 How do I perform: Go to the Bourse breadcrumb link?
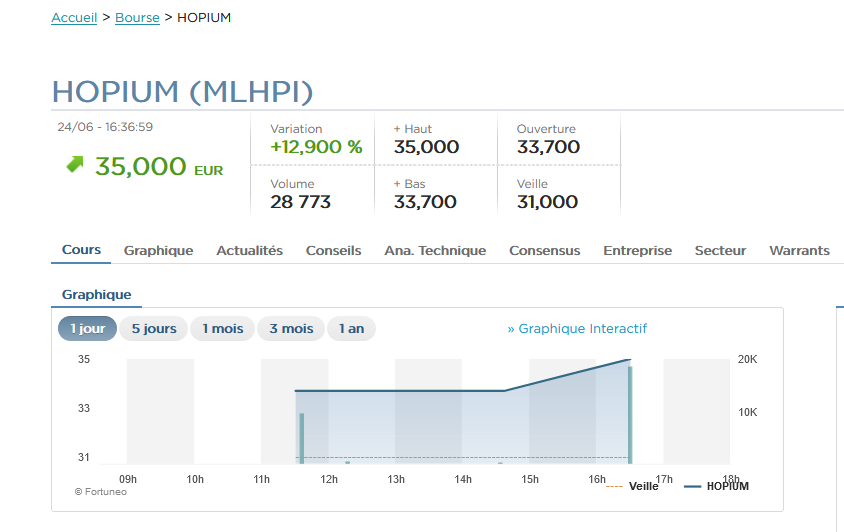[x=137, y=18]
